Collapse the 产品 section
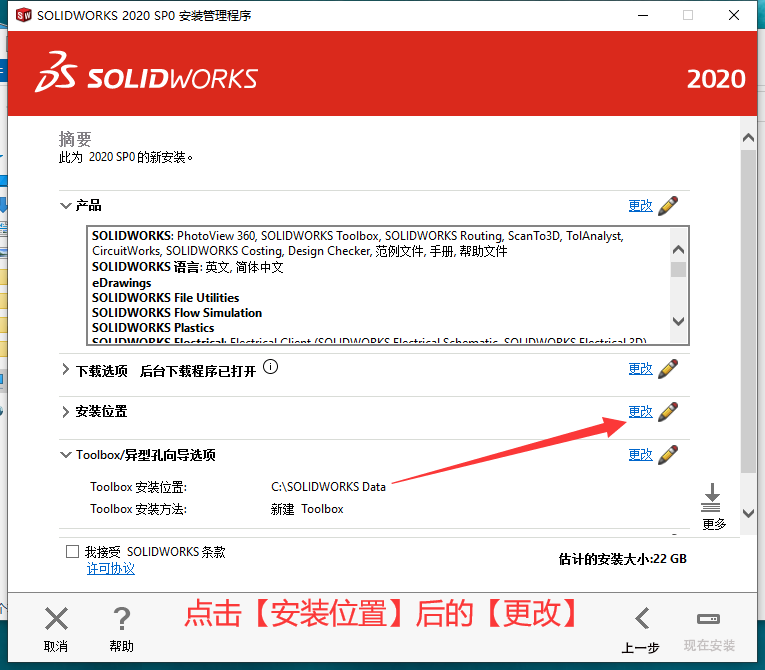Screen dimensions: 765x670 [65, 205]
